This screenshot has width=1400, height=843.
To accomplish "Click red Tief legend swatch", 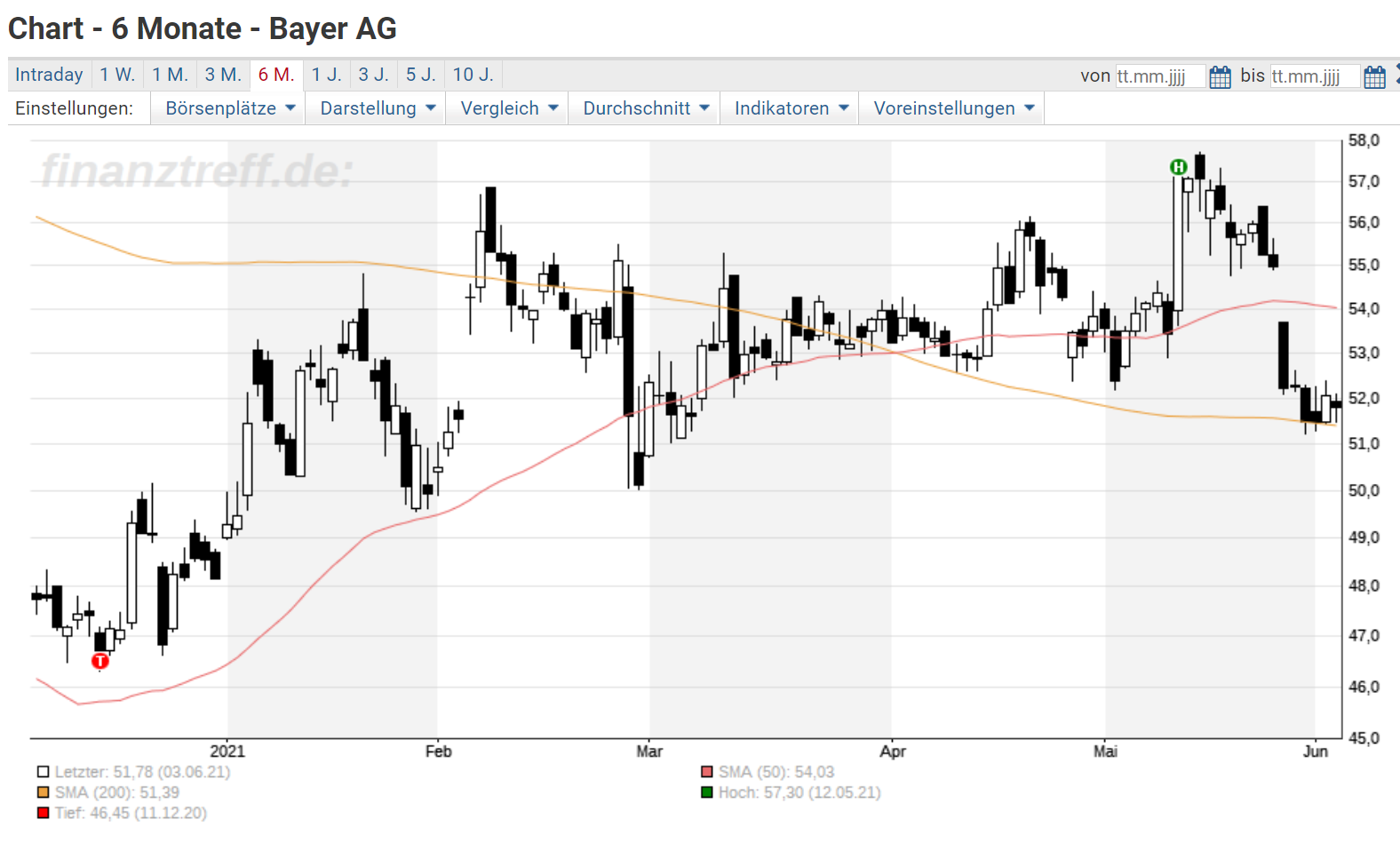I will 43,813.
